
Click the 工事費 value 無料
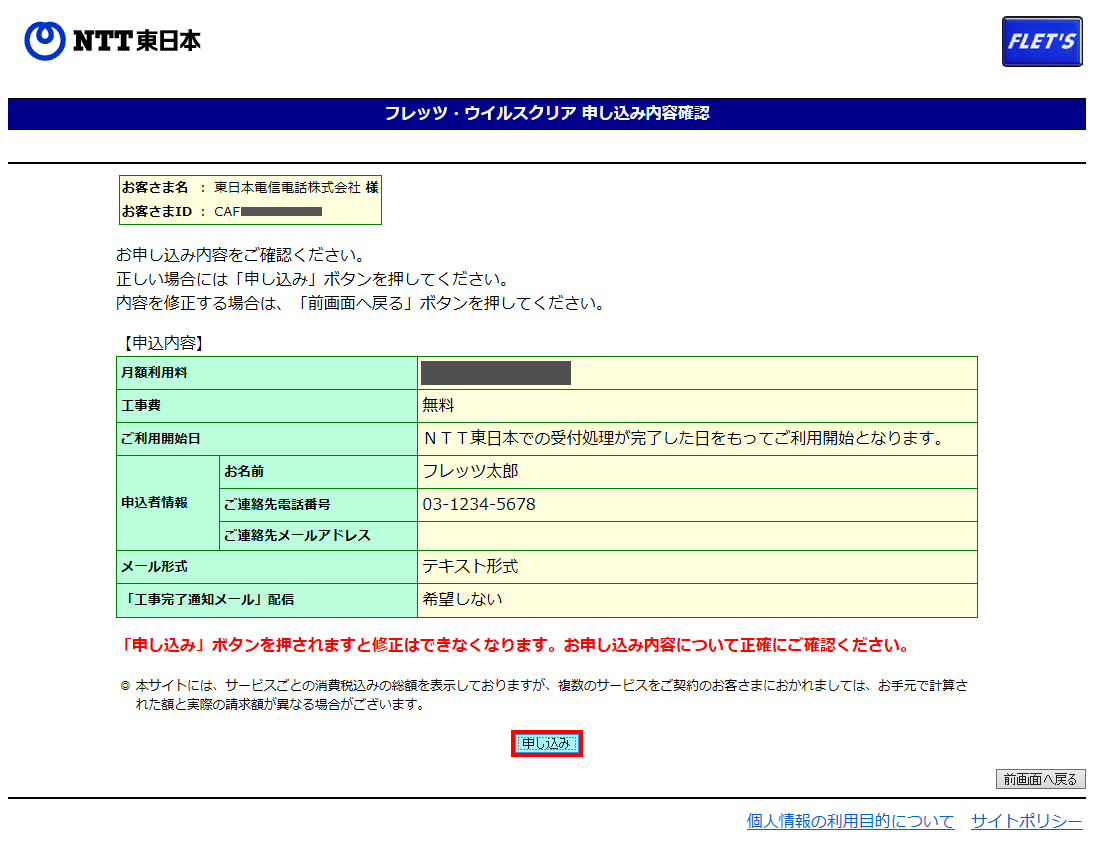pyautogui.click(x=438, y=406)
